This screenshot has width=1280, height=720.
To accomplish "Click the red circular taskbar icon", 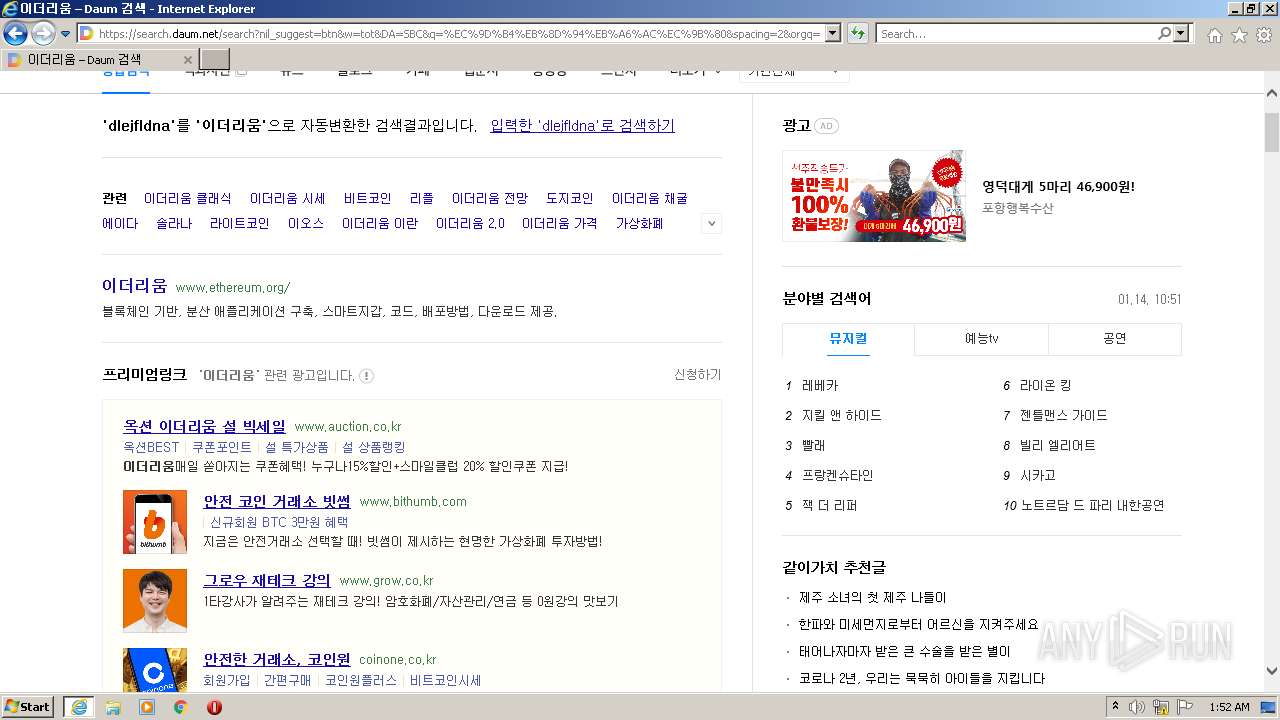I will [214, 707].
